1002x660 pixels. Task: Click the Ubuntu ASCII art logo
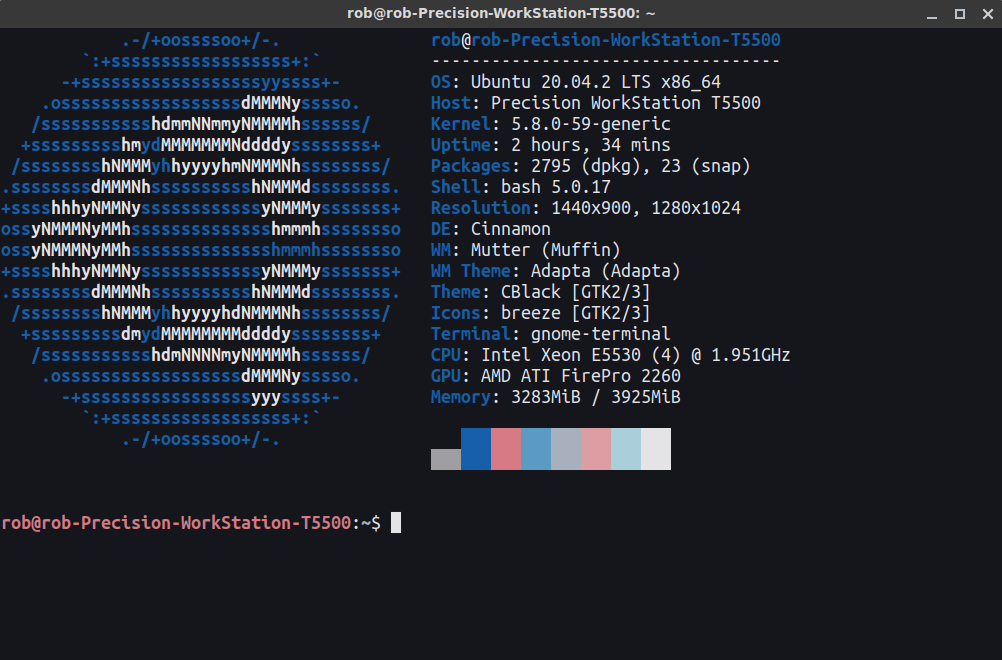200,240
